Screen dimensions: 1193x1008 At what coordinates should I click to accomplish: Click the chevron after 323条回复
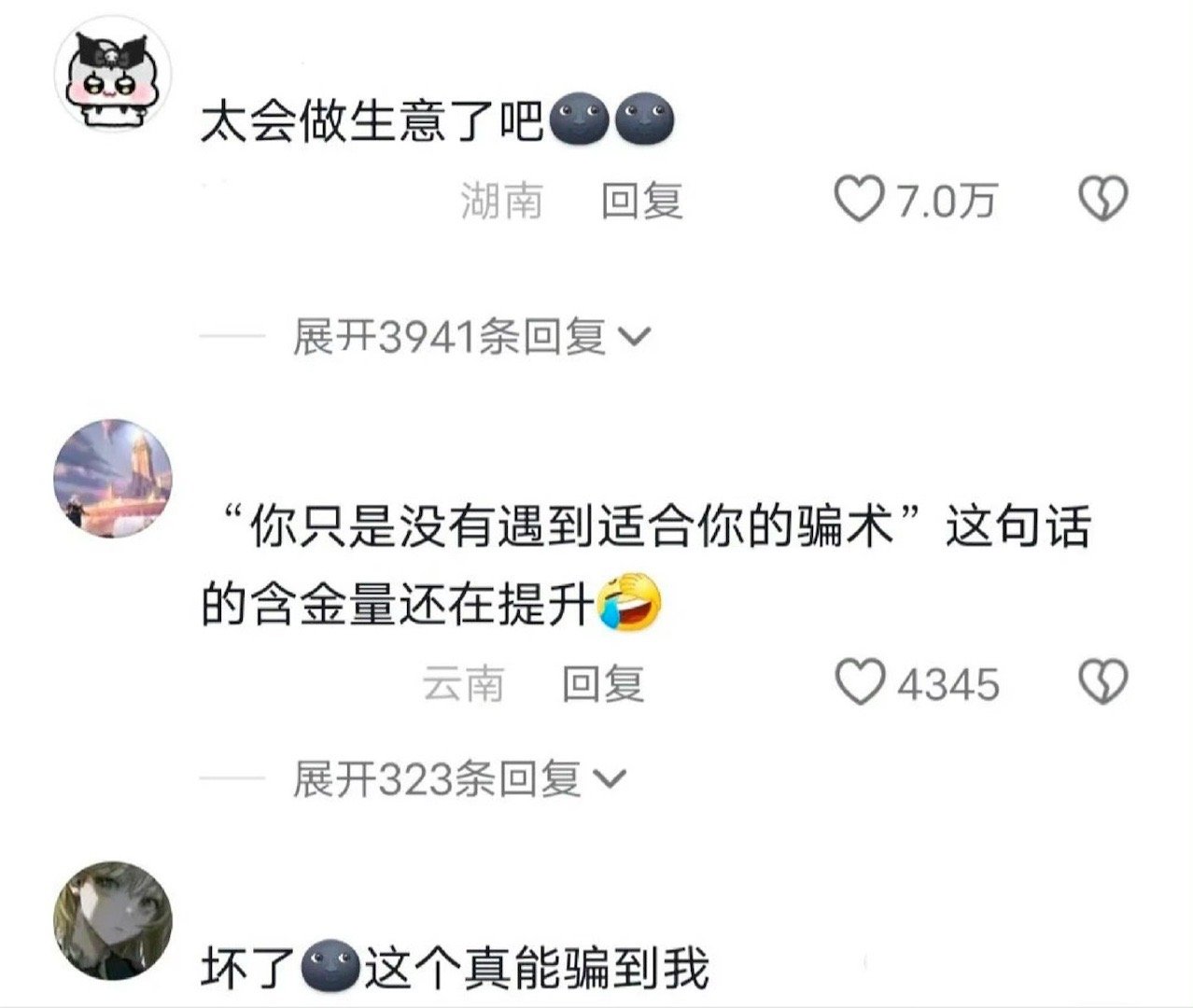610,780
